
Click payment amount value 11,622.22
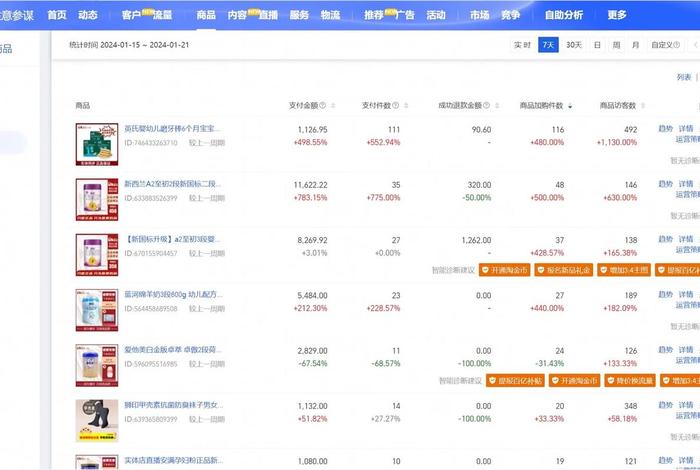tap(310, 185)
